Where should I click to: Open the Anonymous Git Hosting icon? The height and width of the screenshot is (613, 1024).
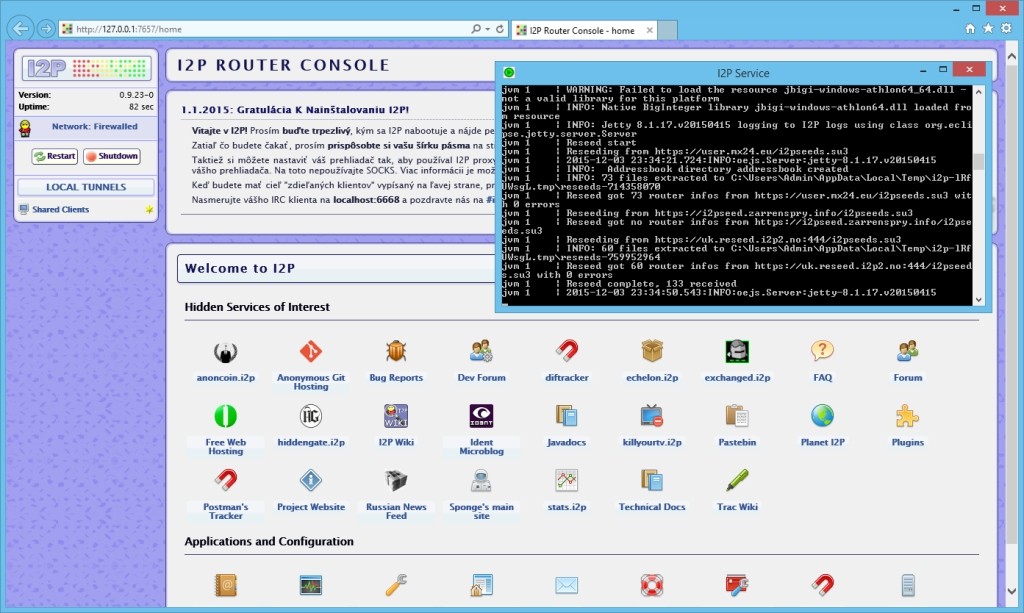[311, 352]
